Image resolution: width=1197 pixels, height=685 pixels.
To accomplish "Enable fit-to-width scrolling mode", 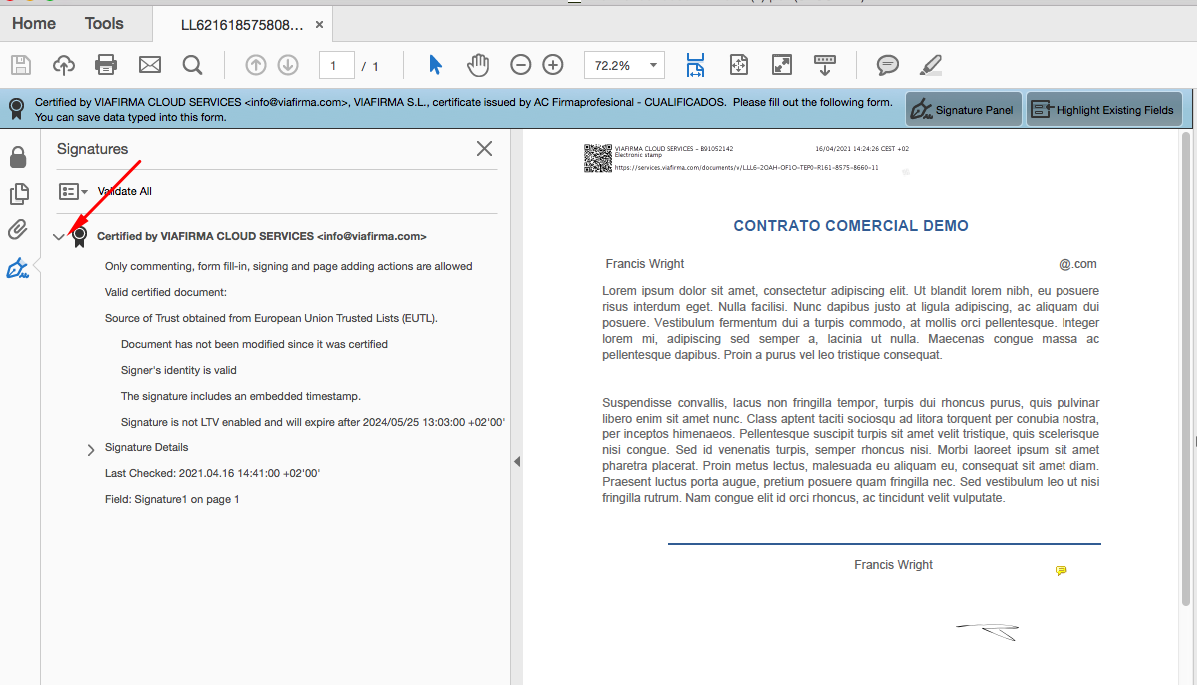I will tap(695, 65).
